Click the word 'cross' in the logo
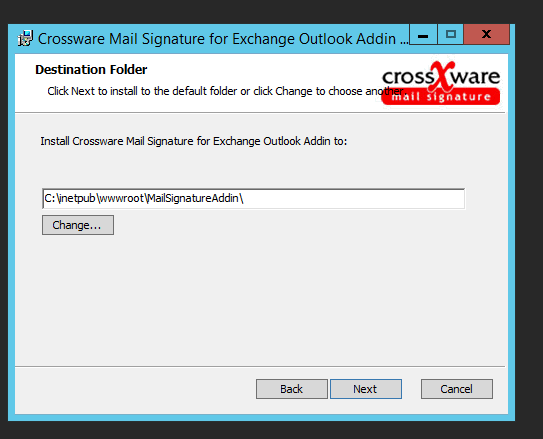 (x=408, y=77)
